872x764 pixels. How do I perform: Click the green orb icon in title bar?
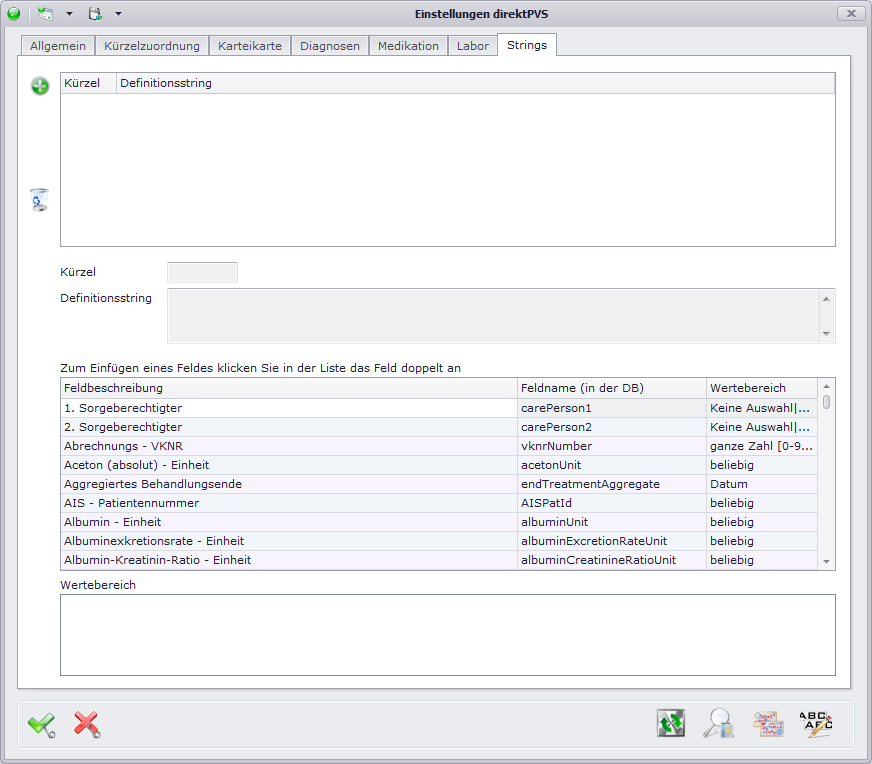click(14, 13)
